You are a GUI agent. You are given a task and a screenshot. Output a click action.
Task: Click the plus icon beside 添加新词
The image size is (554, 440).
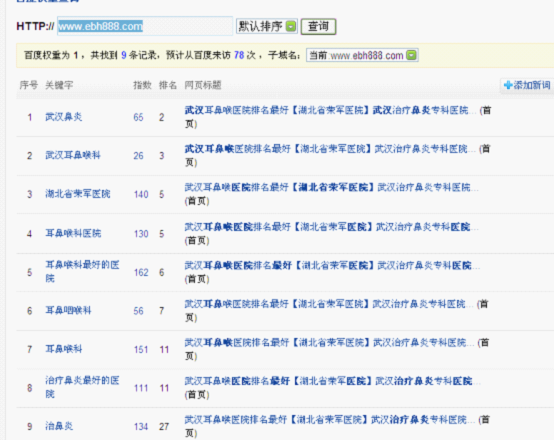click(508, 85)
